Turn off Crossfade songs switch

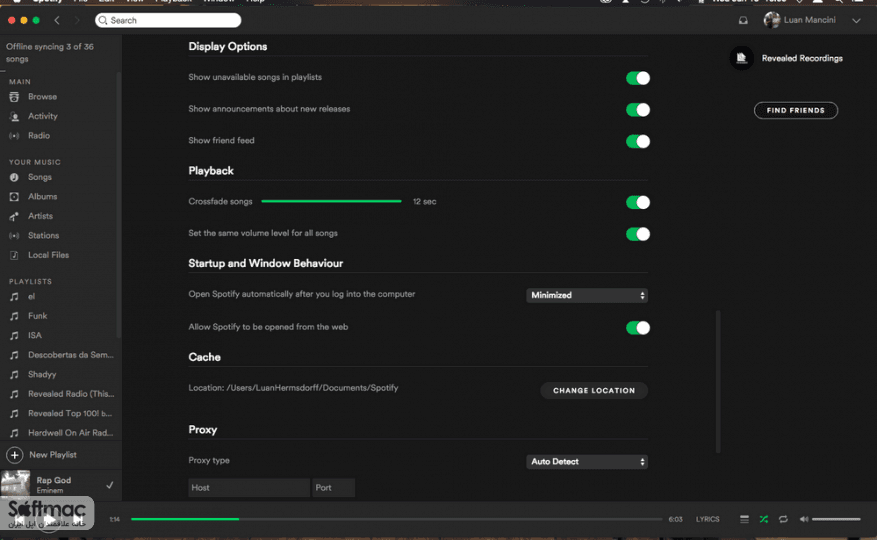[638, 202]
